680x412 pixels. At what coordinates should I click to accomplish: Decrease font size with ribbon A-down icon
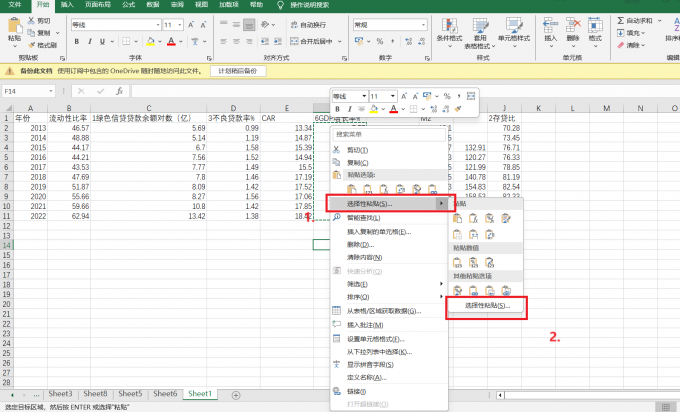click(203, 25)
